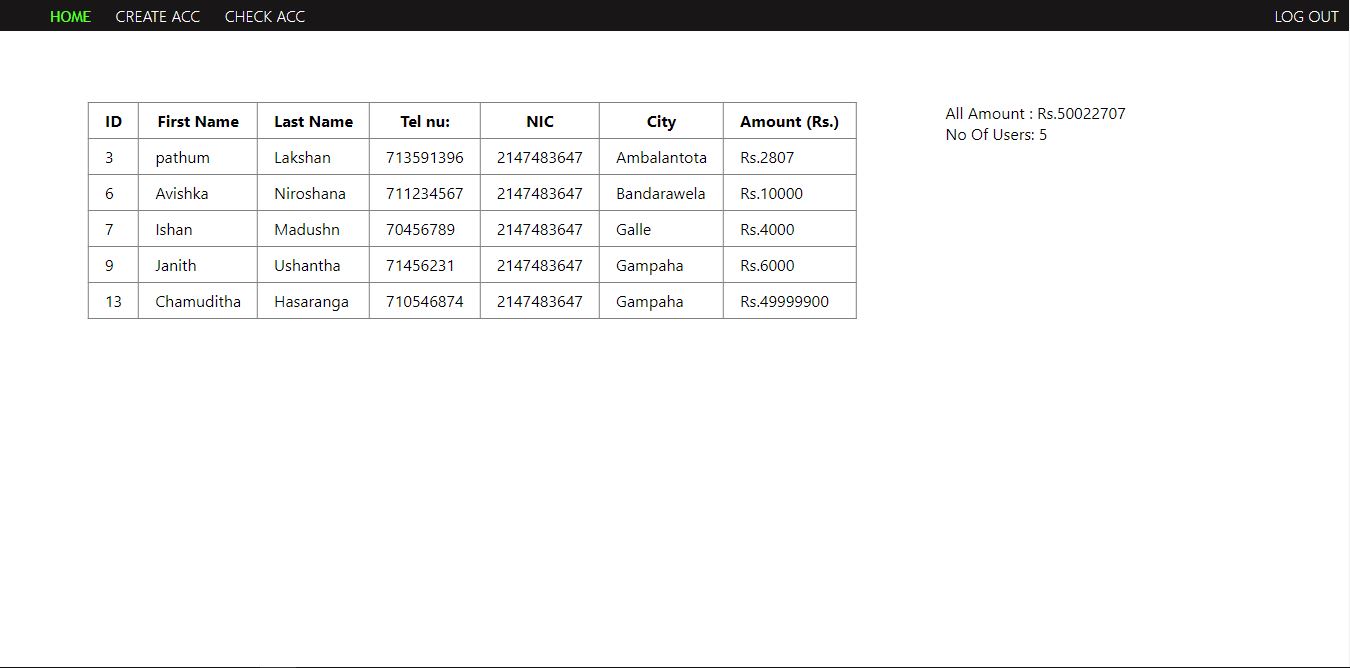The width and height of the screenshot is (1350, 668).
Task: Click Avishka Niroshana's amount Rs.10000
Action: click(770, 193)
